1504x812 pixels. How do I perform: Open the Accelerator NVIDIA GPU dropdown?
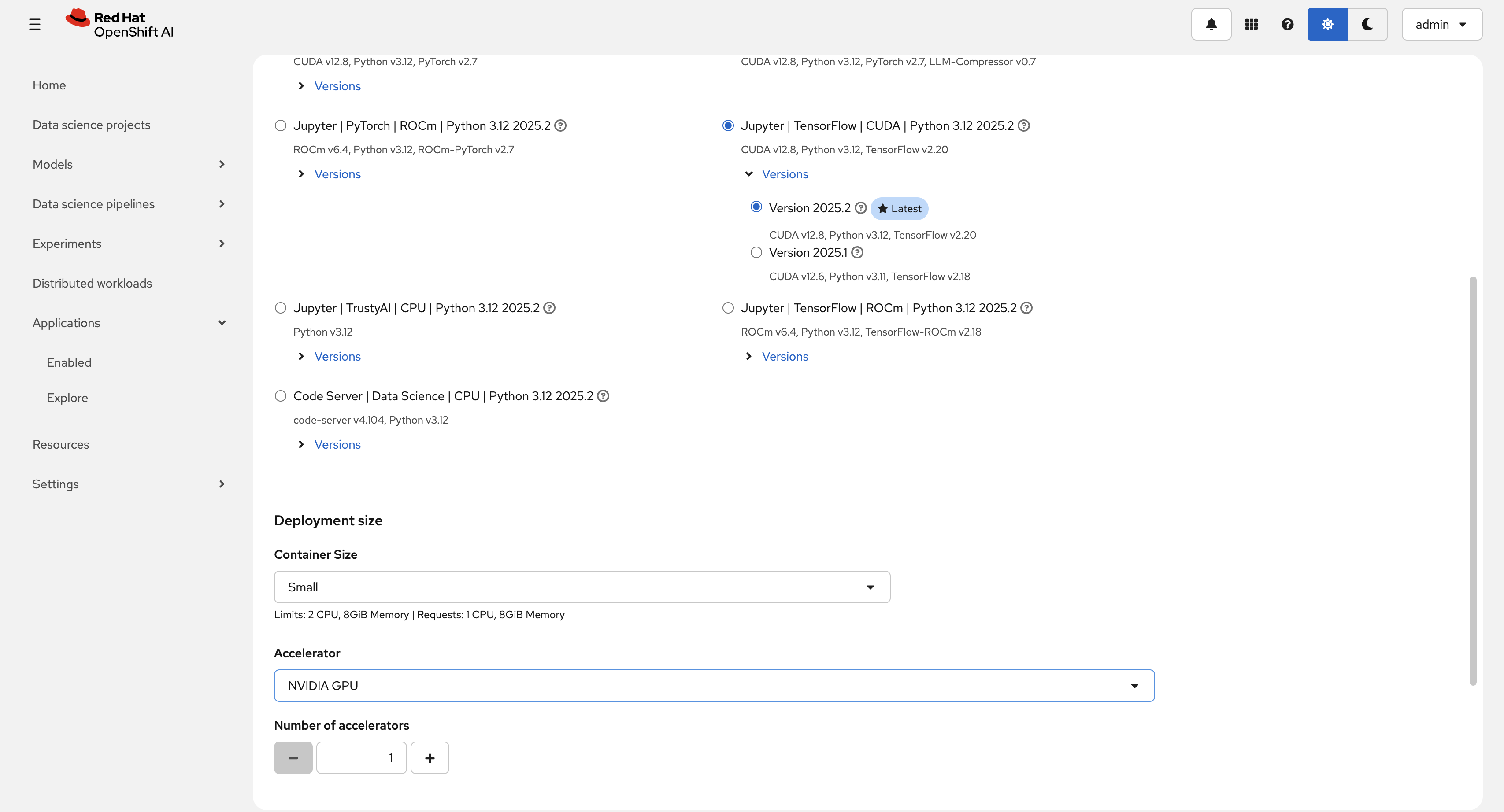[x=714, y=686]
